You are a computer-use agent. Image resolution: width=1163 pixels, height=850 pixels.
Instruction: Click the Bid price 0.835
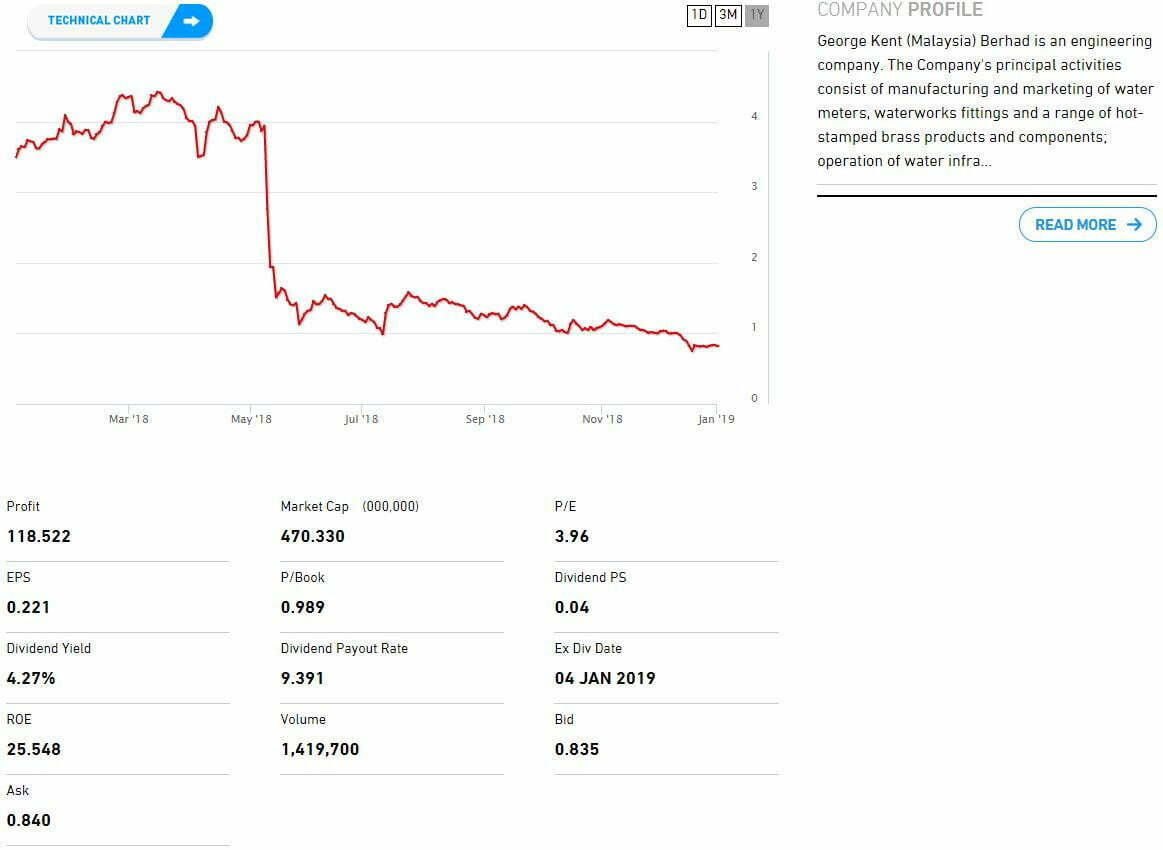577,749
